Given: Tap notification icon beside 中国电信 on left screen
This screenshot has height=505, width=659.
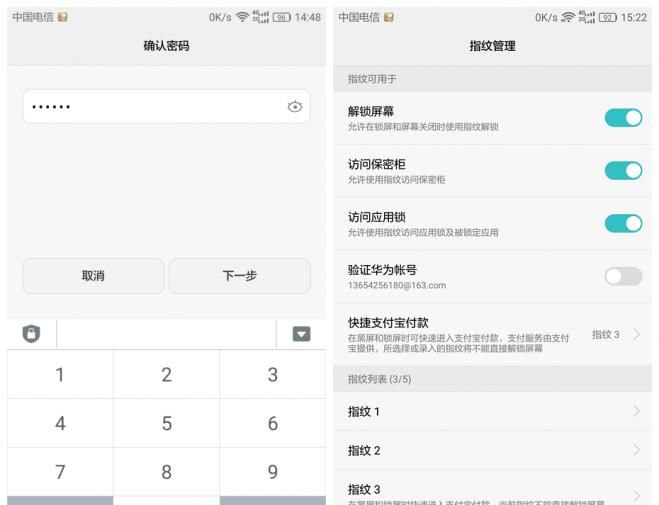Looking at the screenshot, I should pos(63,17).
